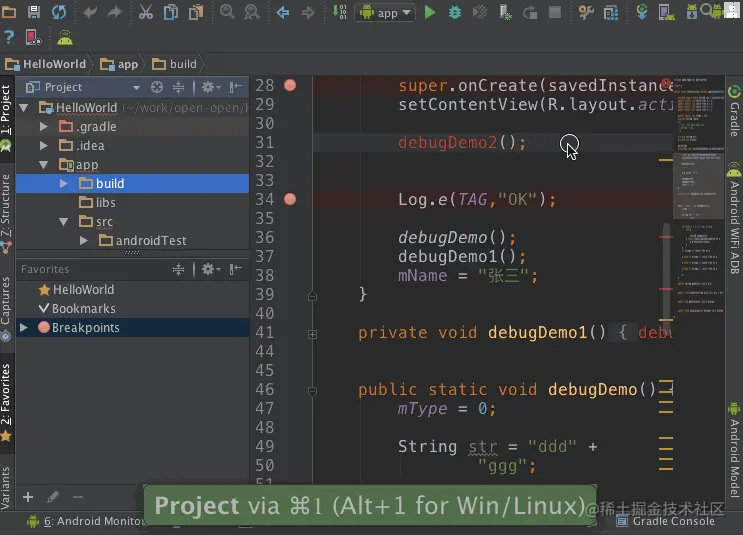Screen dimensions: 743x535
Task: Open Favorites panel gear settings
Action: tap(210, 270)
